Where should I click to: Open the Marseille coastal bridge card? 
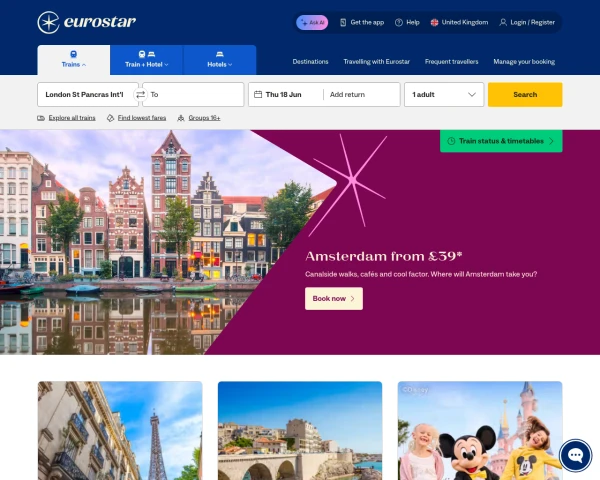coord(300,431)
